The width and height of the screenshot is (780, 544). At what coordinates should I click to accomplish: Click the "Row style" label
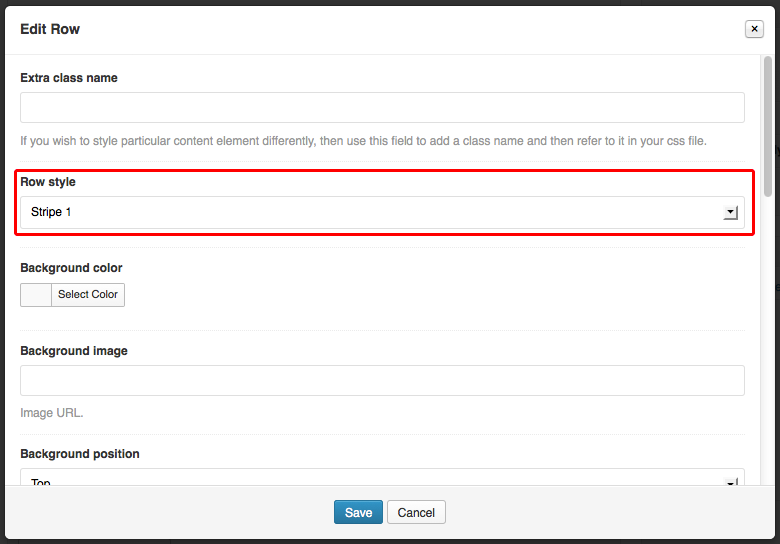pyautogui.click(x=48, y=182)
